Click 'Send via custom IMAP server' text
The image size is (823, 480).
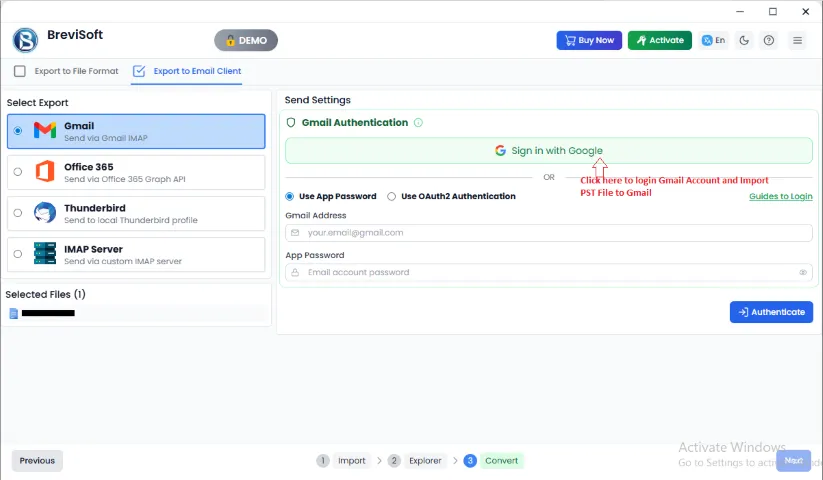point(123,261)
